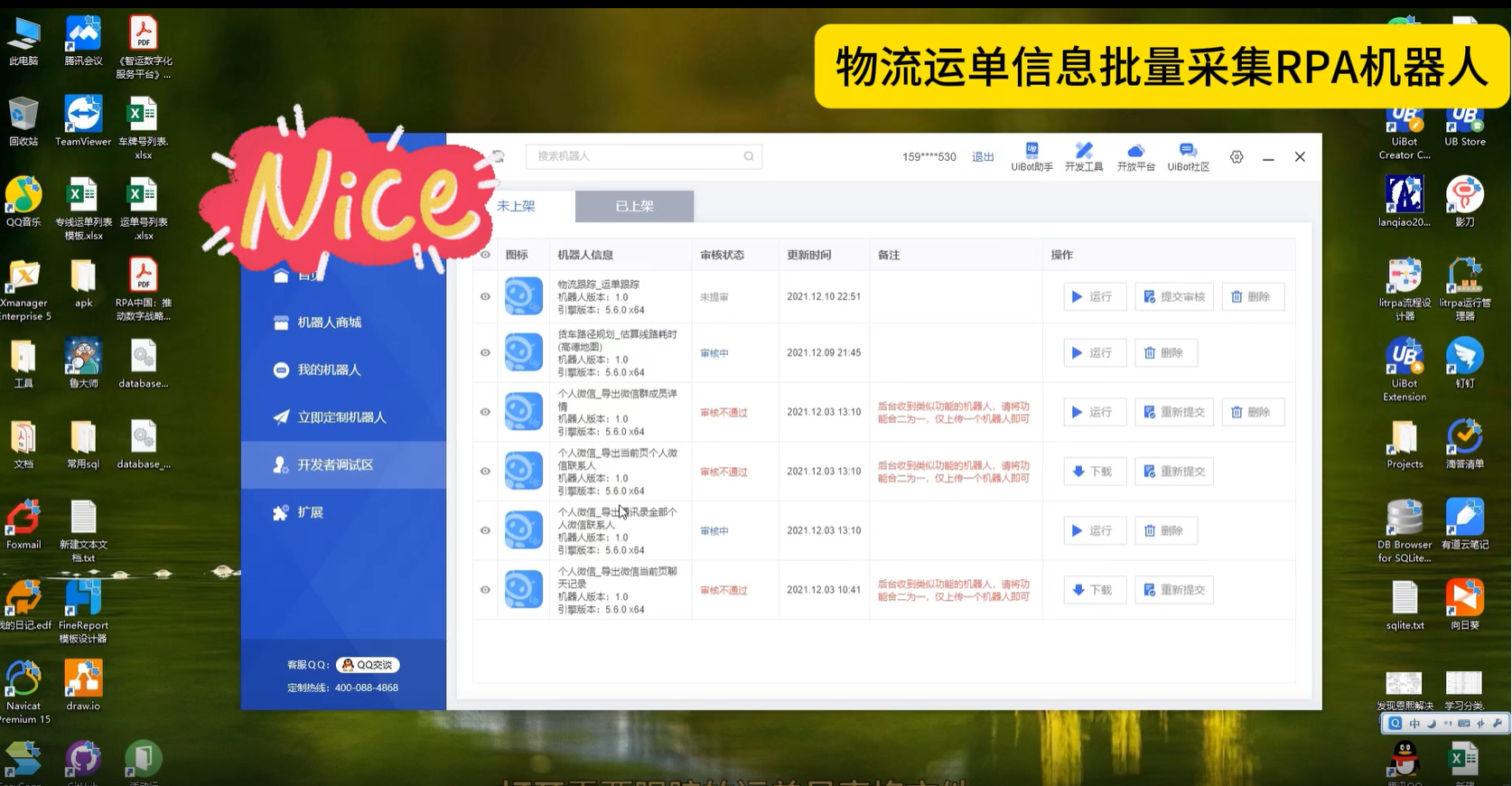This screenshot has height=786, width=1512.
Task: Open 有道云笔记 desktop icon
Action: point(1464,525)
